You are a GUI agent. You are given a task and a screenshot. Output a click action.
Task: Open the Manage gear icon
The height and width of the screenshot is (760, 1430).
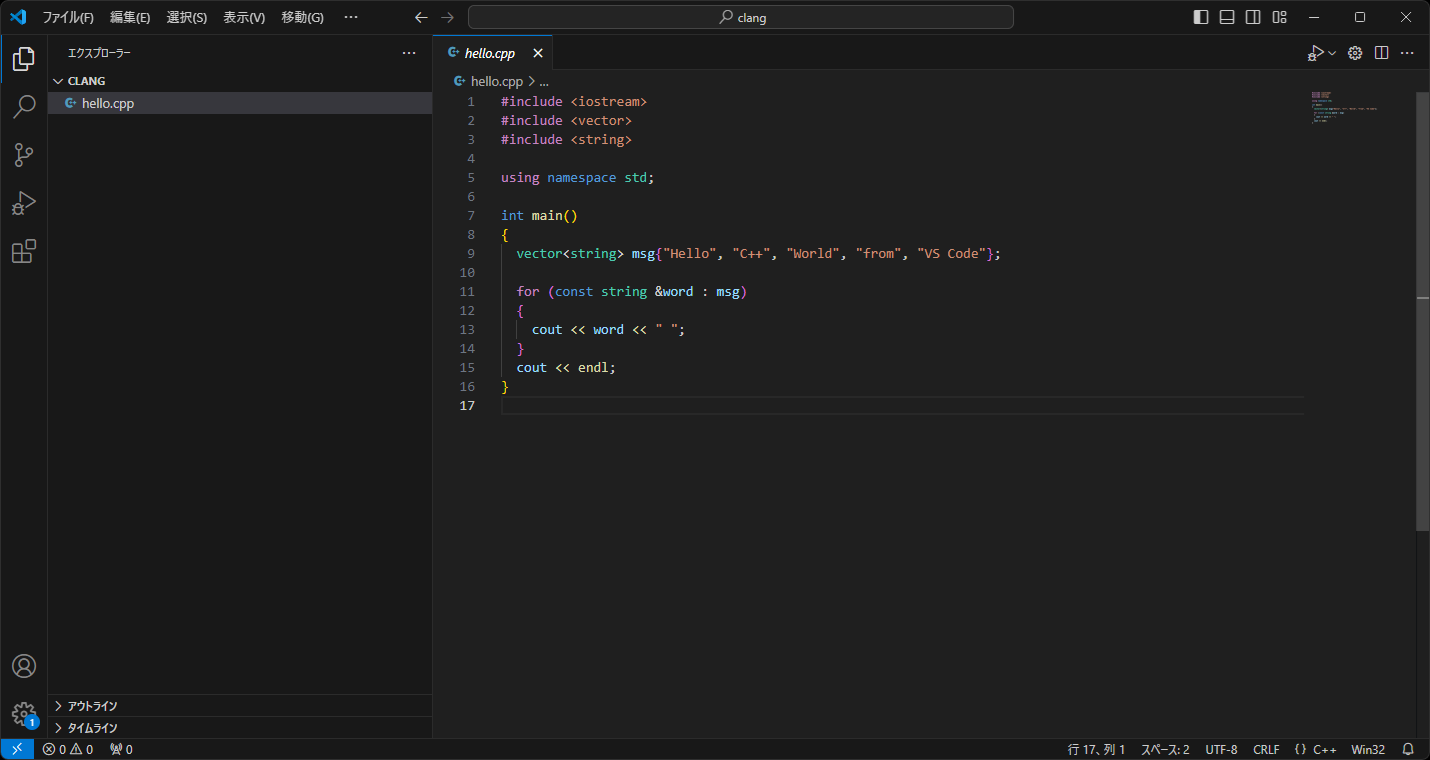coord(24,714)
